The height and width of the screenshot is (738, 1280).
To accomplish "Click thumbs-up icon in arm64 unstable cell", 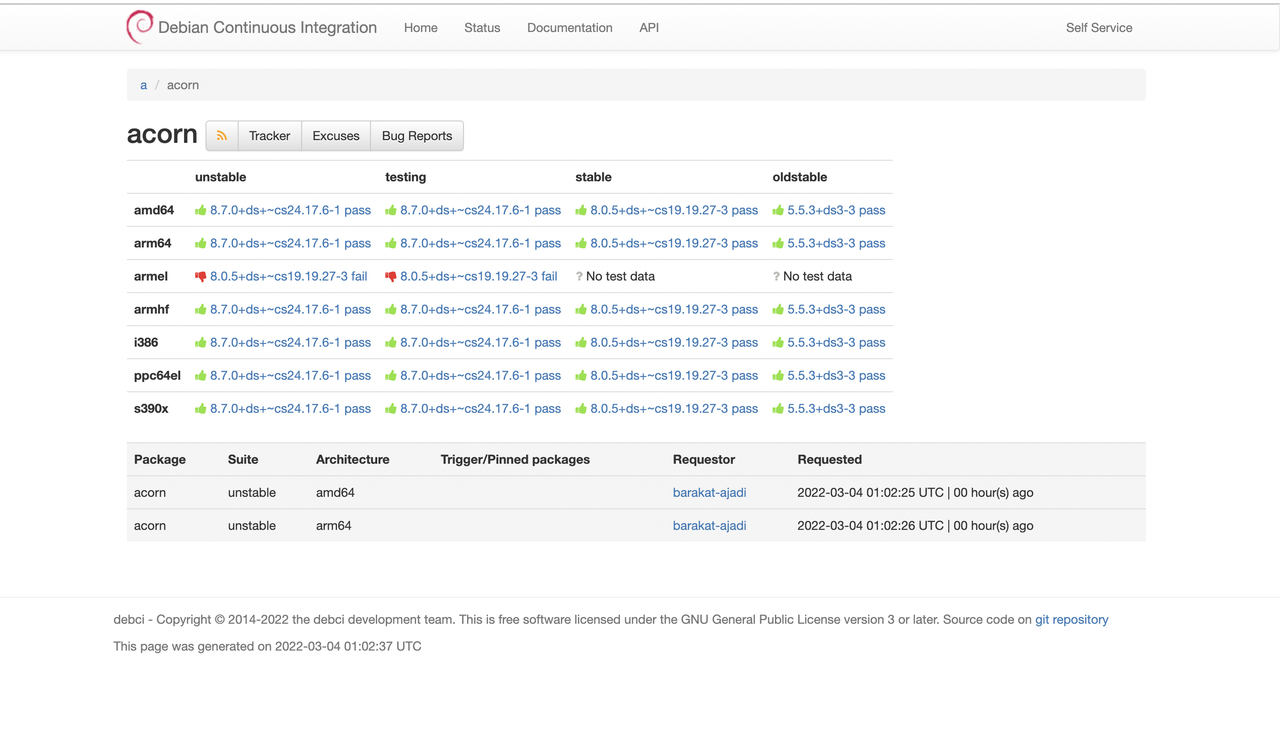I will 201,243.
